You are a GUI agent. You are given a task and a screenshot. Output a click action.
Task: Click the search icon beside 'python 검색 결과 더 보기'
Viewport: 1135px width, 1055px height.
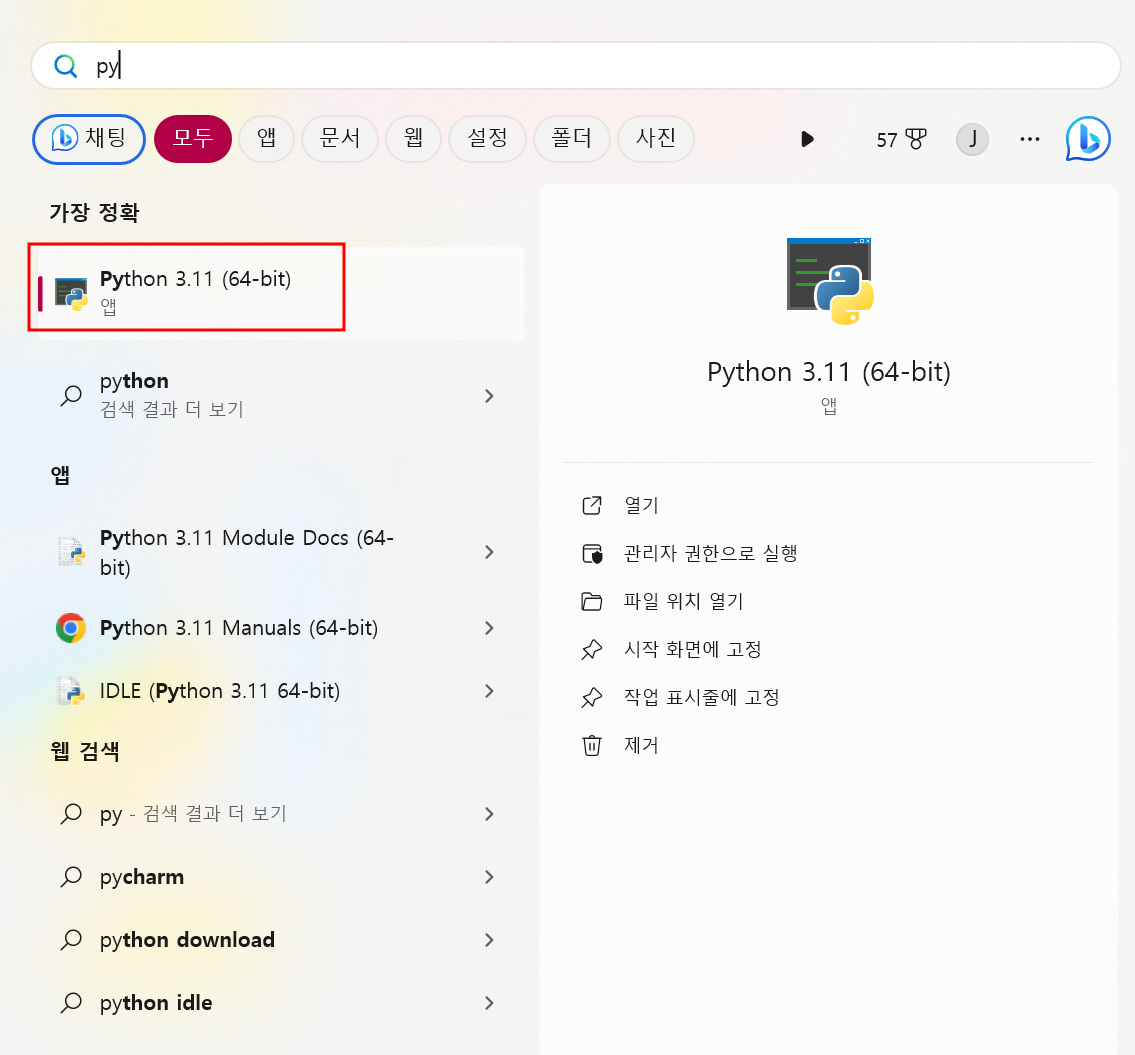pos(71,395)
